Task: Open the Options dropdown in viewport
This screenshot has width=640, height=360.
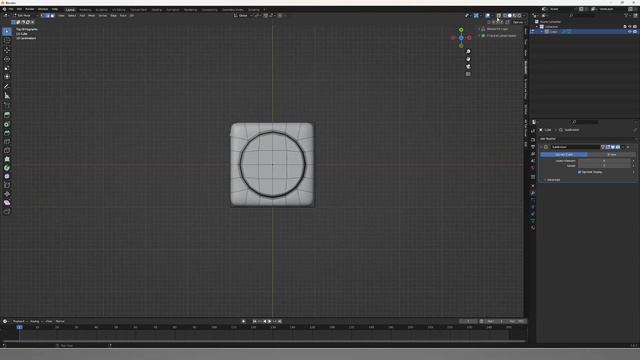Action: pos(518,22)
